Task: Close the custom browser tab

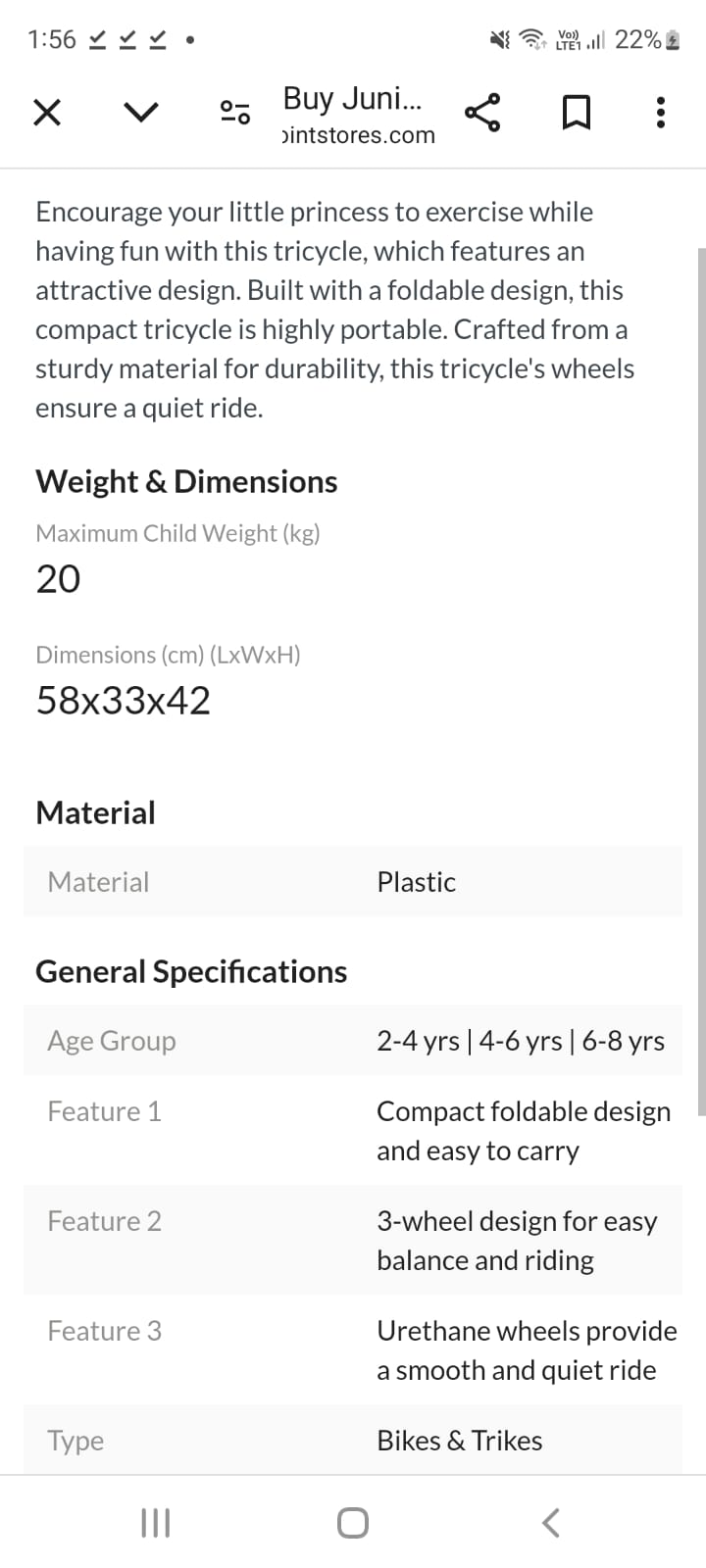Action: point(47,113)
